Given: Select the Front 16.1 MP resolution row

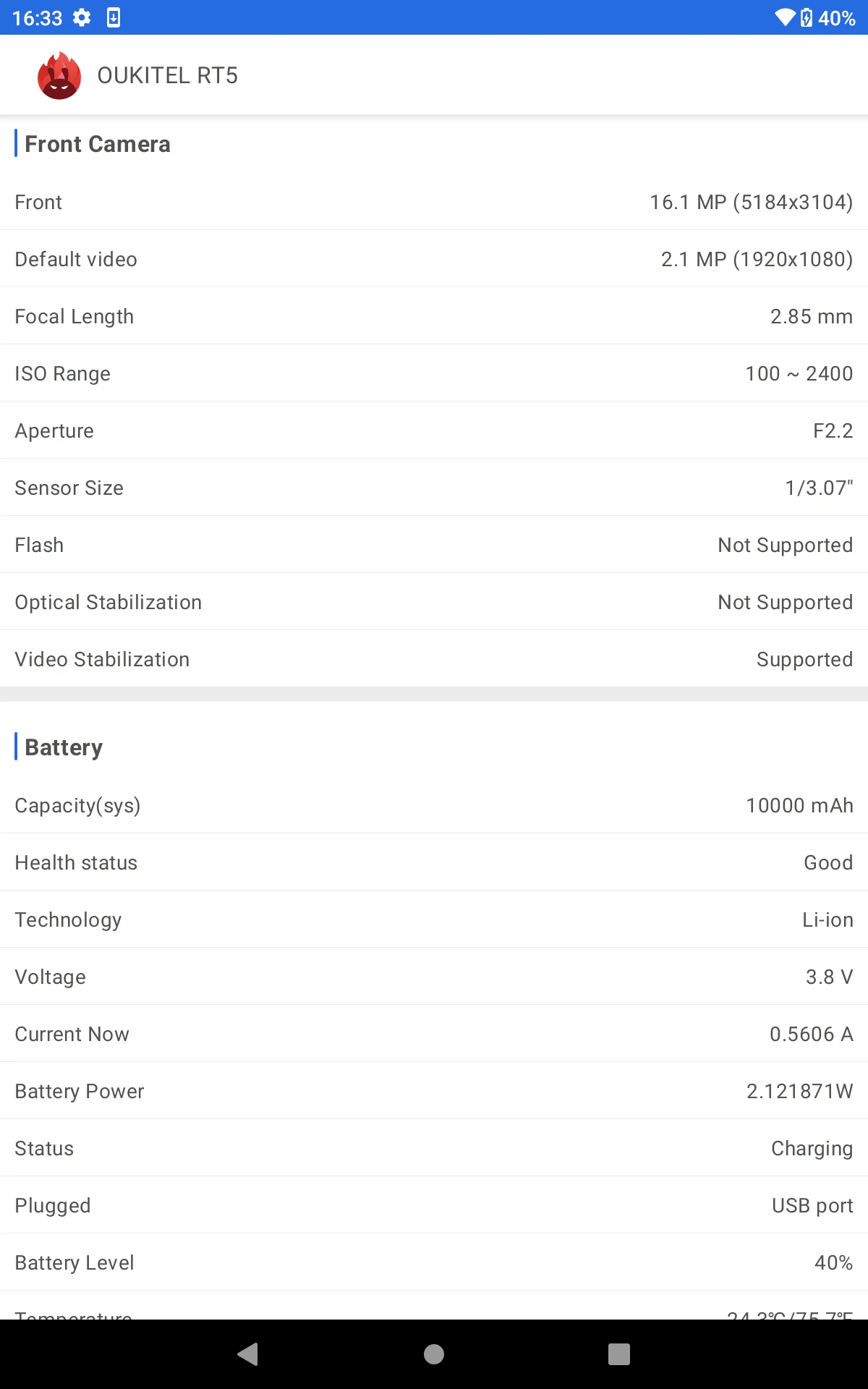Looking at the screenshot, I should point(434,202).
